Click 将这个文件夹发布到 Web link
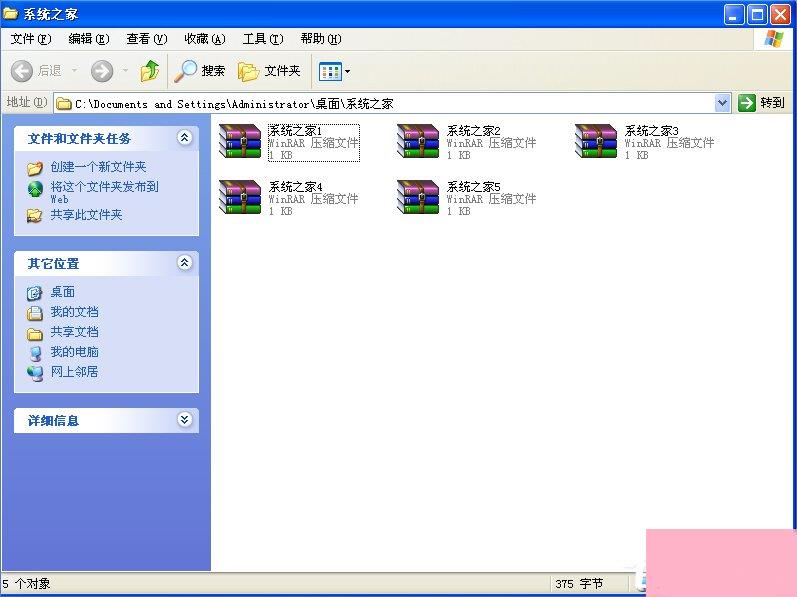This screenshot has width=797, height=597. point(104,192)
